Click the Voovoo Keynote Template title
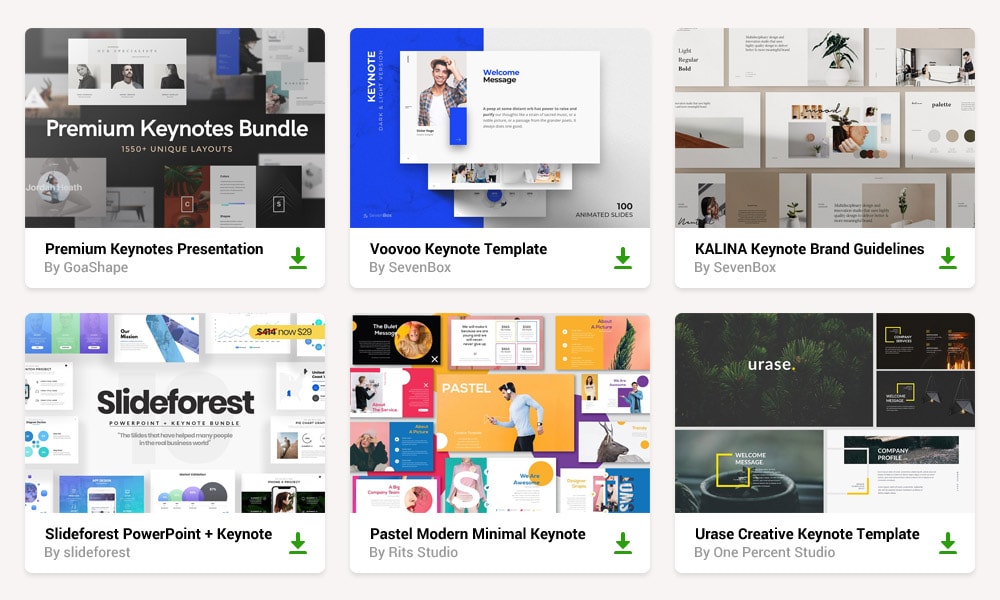This screenshot has width=1000, height=600. click(458, 249)
